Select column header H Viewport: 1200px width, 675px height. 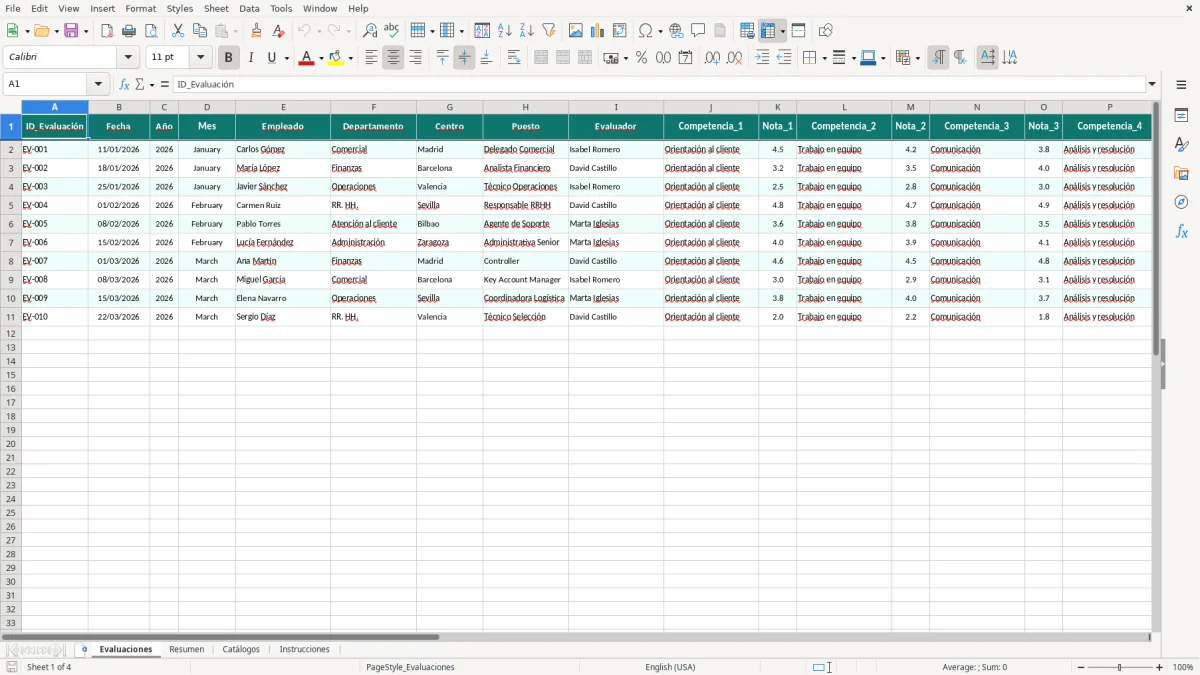pos(525,107)
